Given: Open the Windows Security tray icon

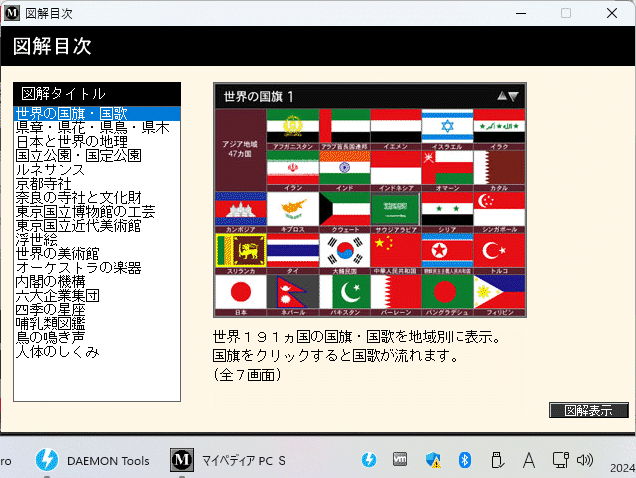Looking at the screenshot, I should point(433,460).
